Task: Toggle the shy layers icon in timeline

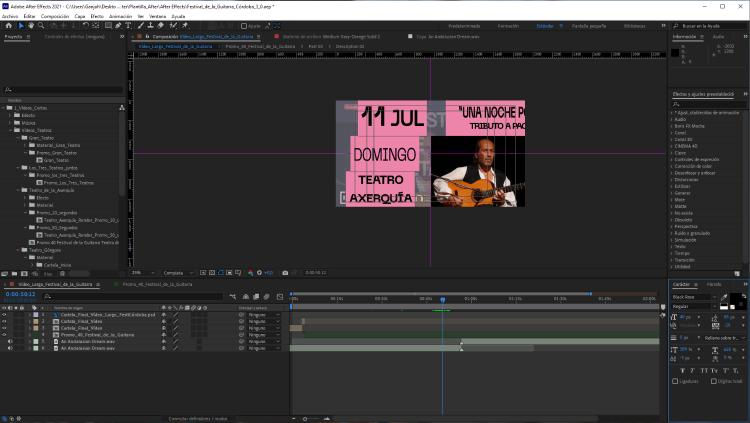Action: coord(245,297)
